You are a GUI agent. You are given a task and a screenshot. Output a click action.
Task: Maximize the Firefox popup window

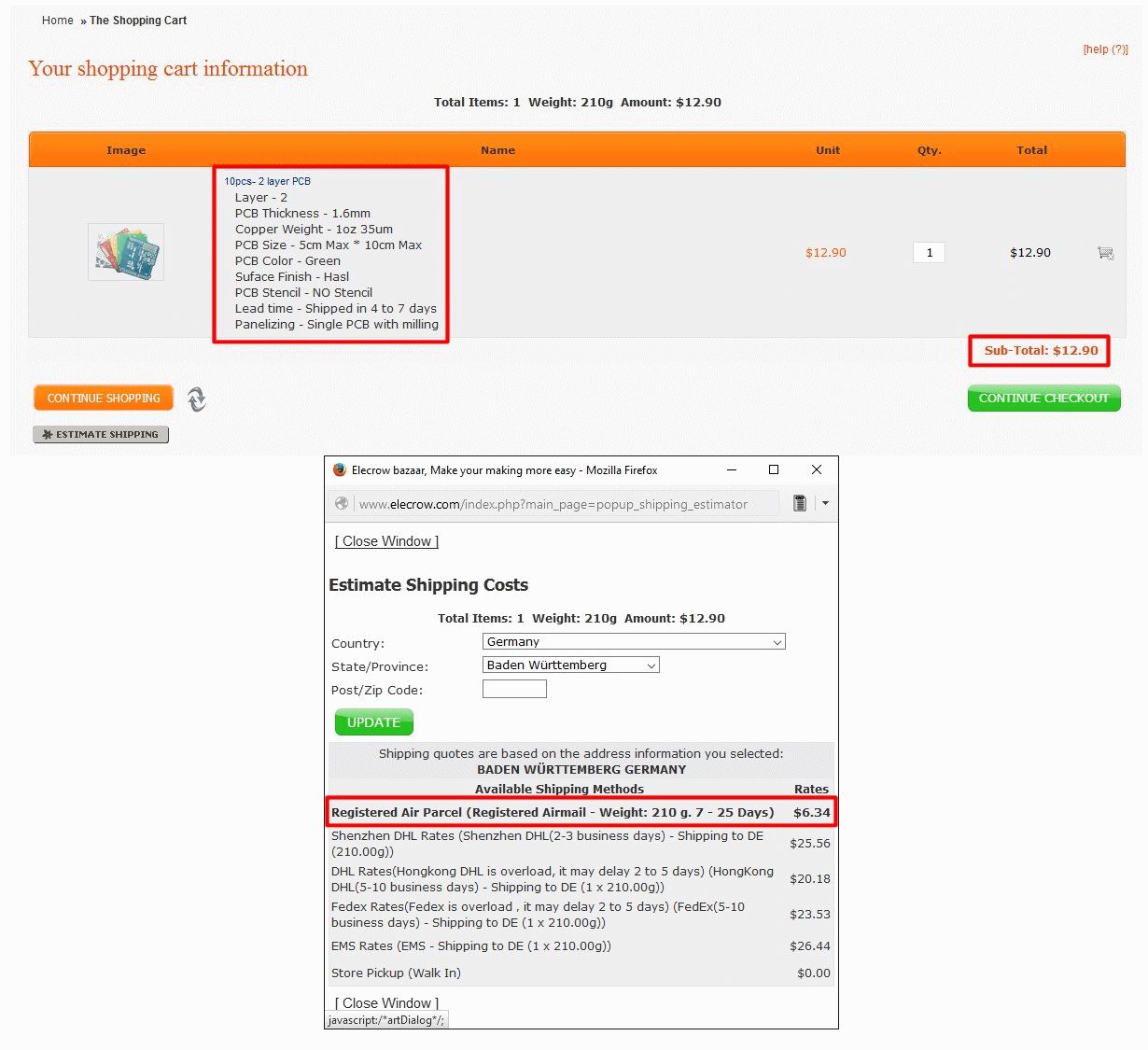coord(774,469)
